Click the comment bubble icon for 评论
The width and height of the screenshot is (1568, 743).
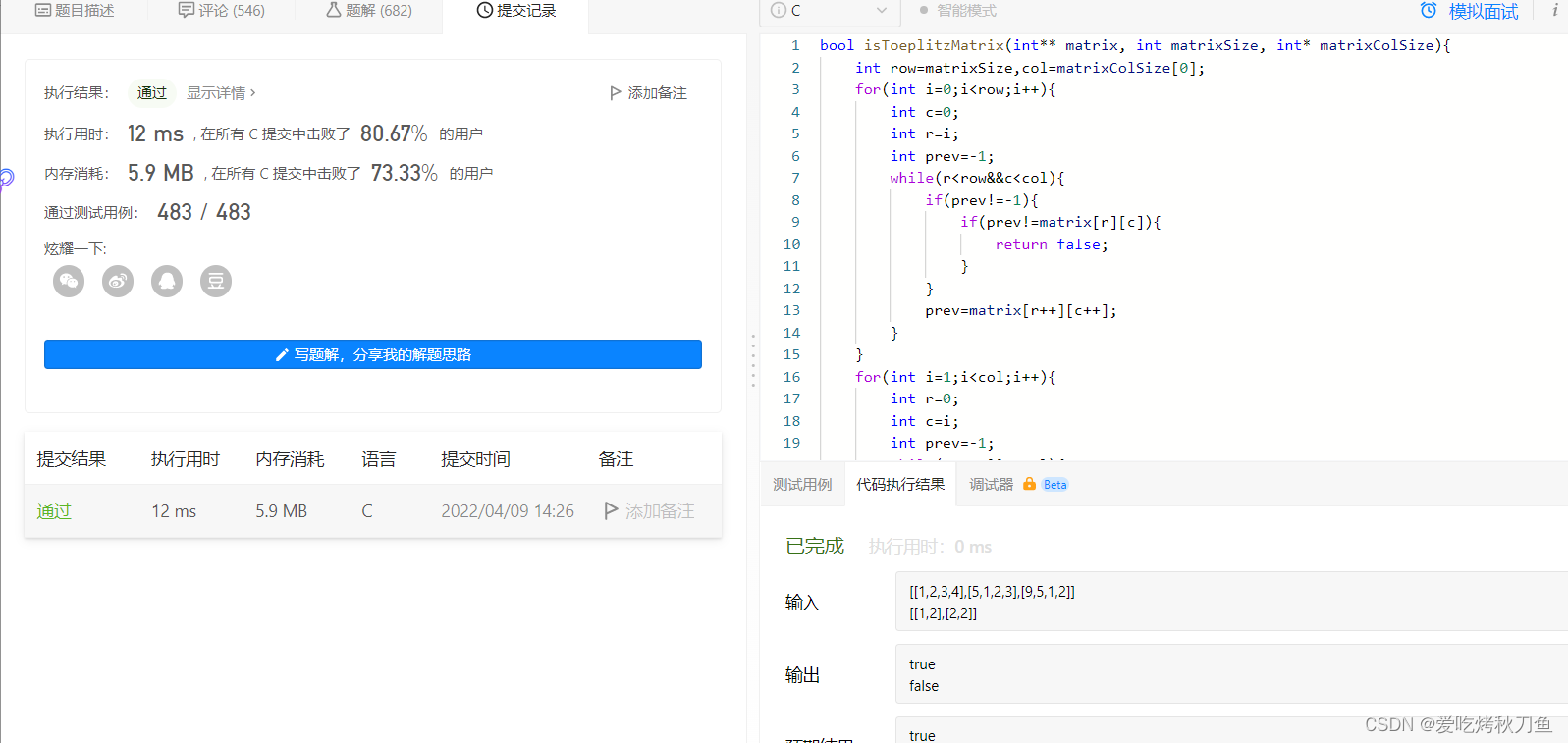(x=186, y=10)
